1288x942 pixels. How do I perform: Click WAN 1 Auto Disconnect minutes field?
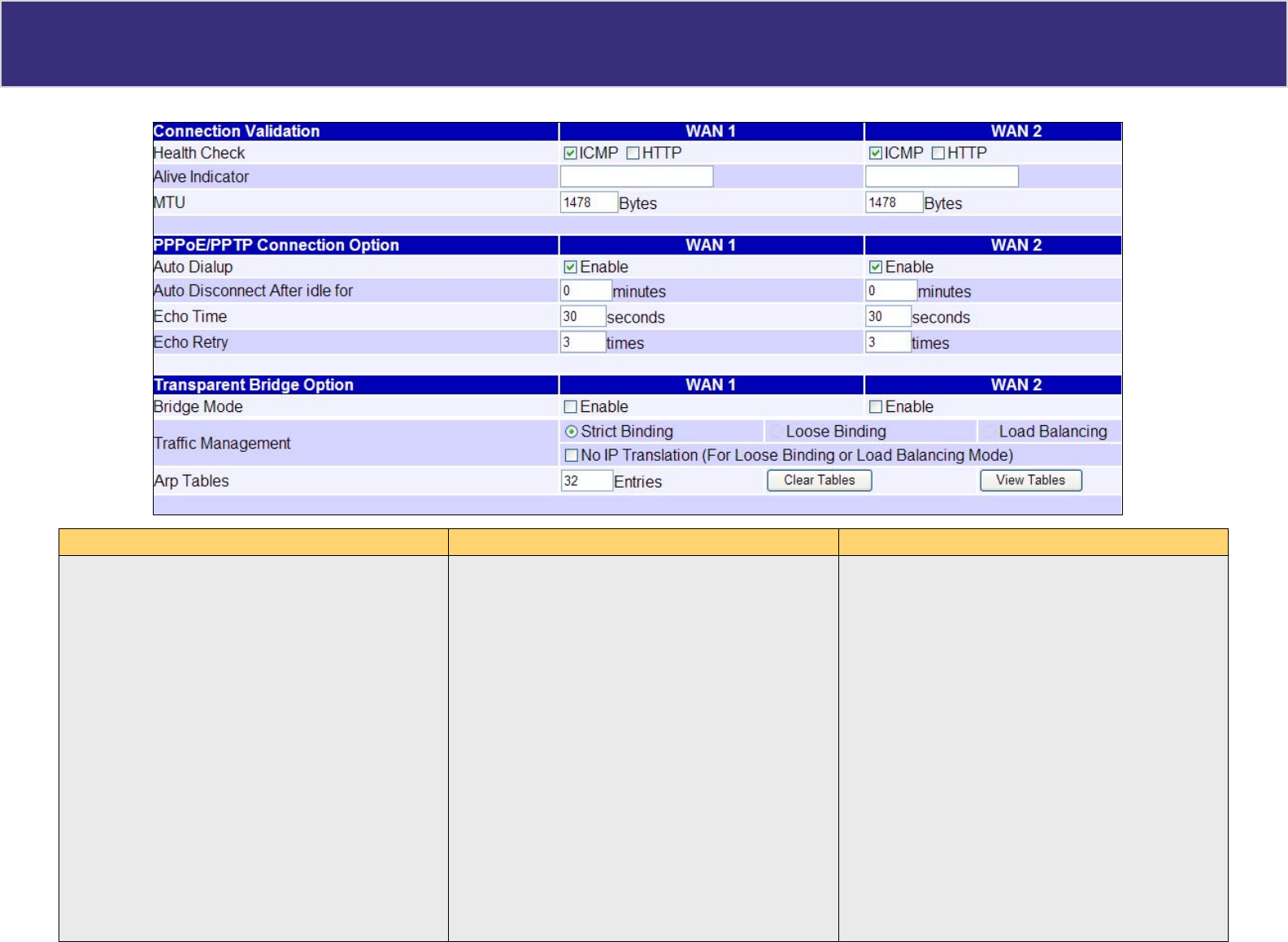click(585, 291)
